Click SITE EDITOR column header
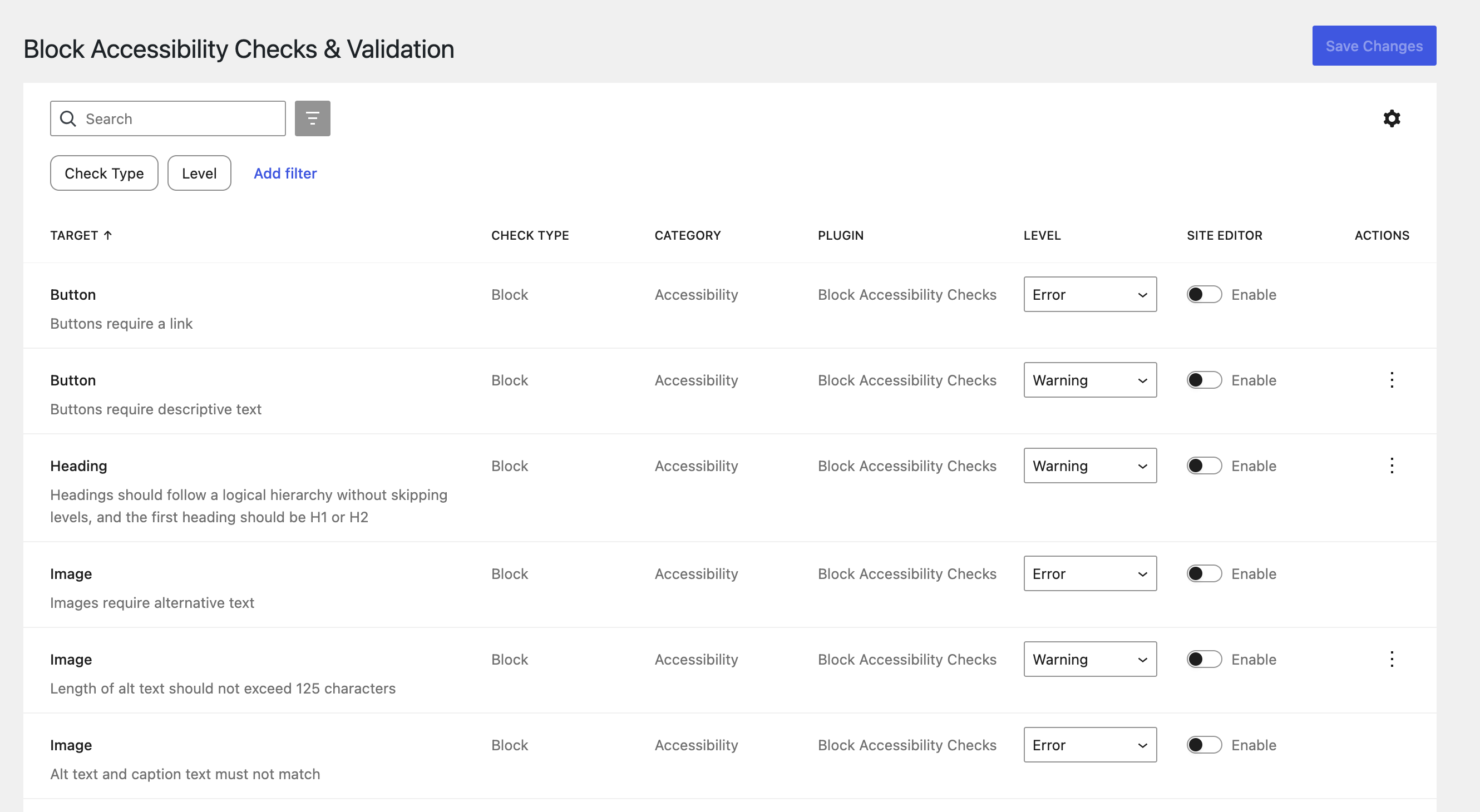The image size is (1480, 812). 1224,235
